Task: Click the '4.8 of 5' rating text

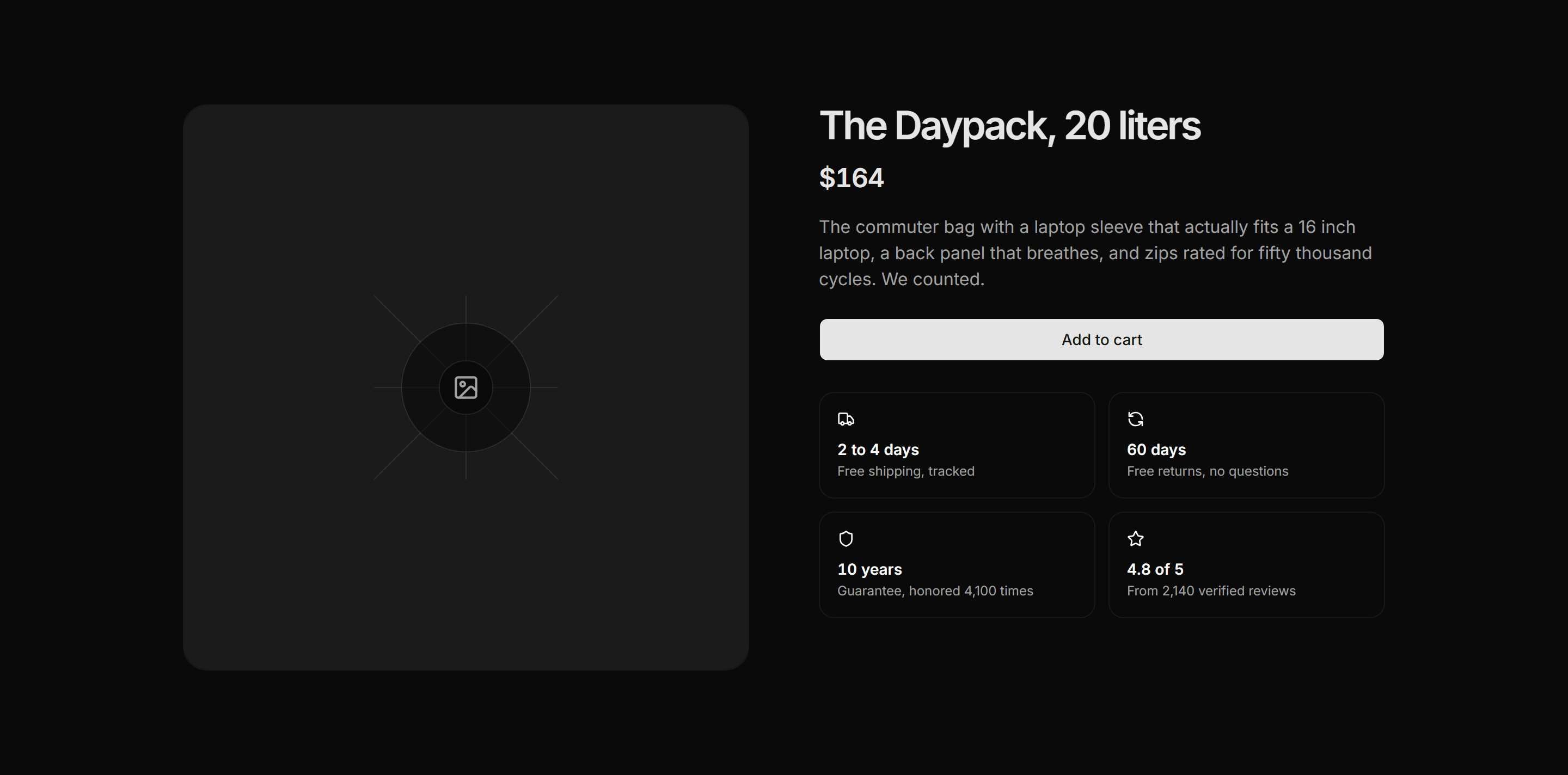Action: tap(1155, 569)
